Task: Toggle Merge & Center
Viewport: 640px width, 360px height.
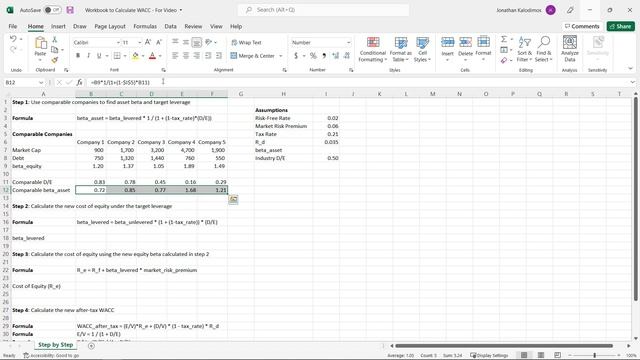Action: (x=253, y=56)
